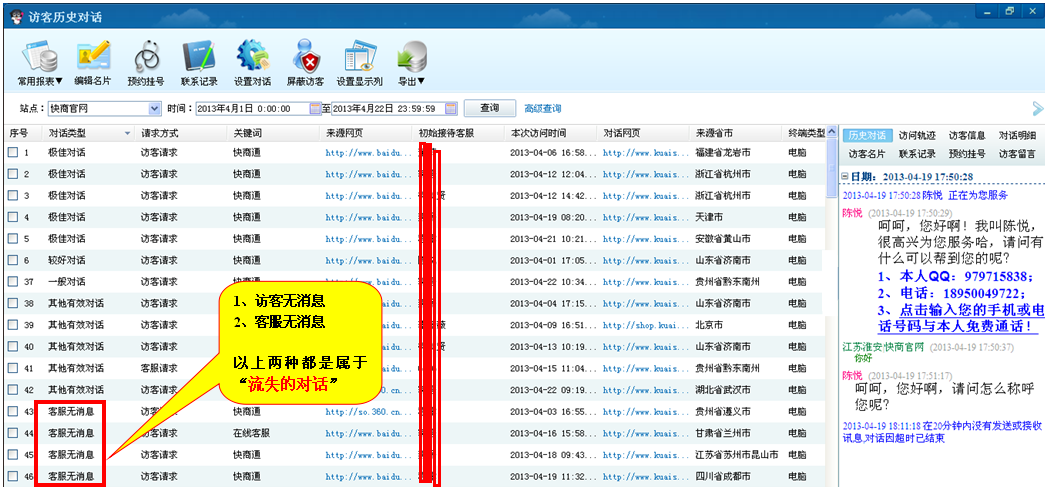Tick the checkbox for row 1
Screen dimensions: 1047x491
pyautogui.click(x=13, y=153)
